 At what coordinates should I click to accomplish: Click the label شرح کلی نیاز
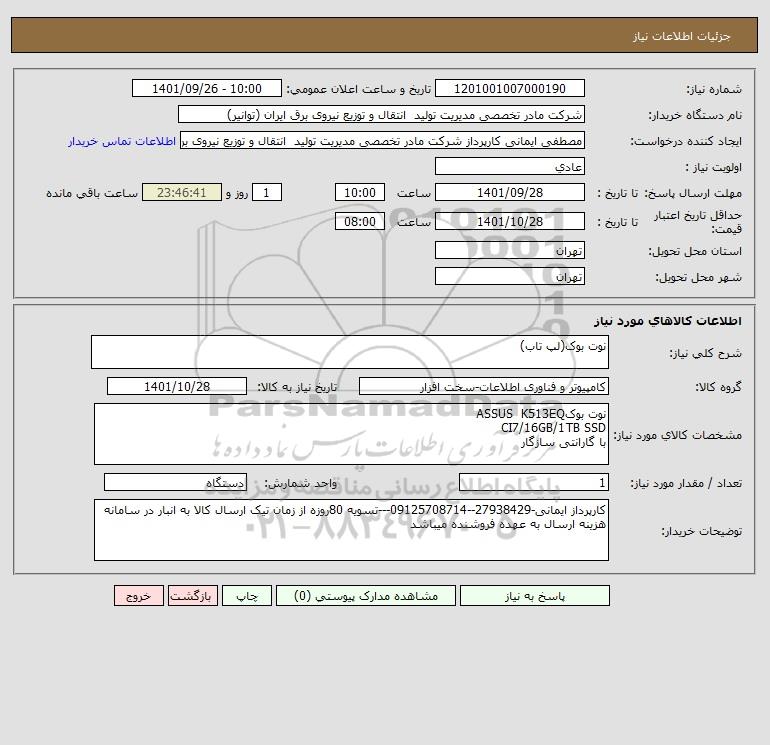point(706,353)
